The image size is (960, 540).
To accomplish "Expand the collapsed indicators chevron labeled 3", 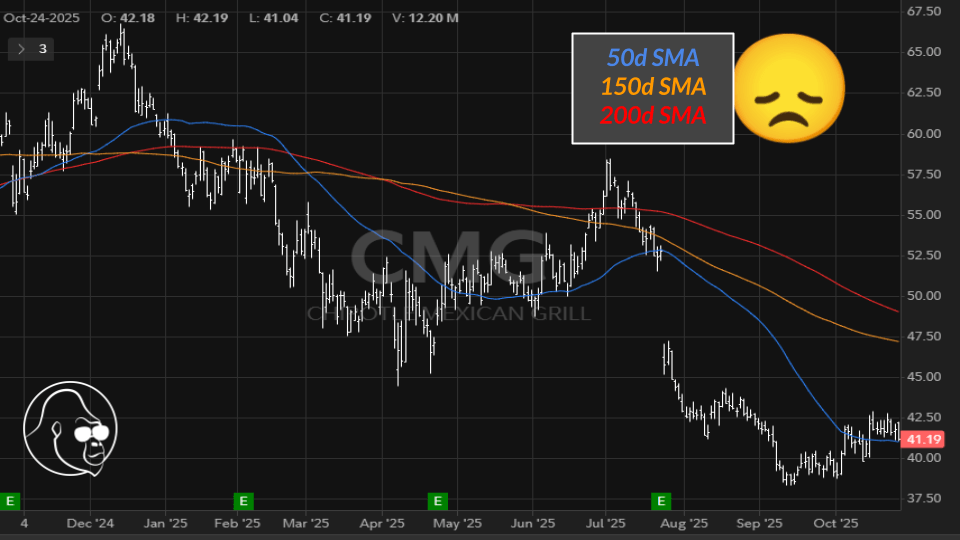I will click(22, 48).
